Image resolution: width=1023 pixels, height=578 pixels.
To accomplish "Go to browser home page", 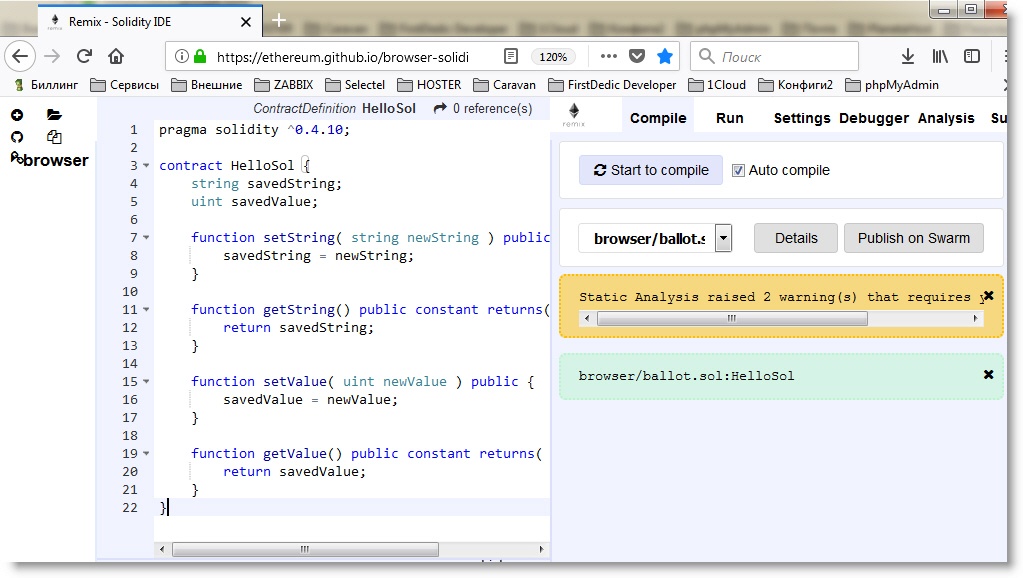I will pos(116,56).
